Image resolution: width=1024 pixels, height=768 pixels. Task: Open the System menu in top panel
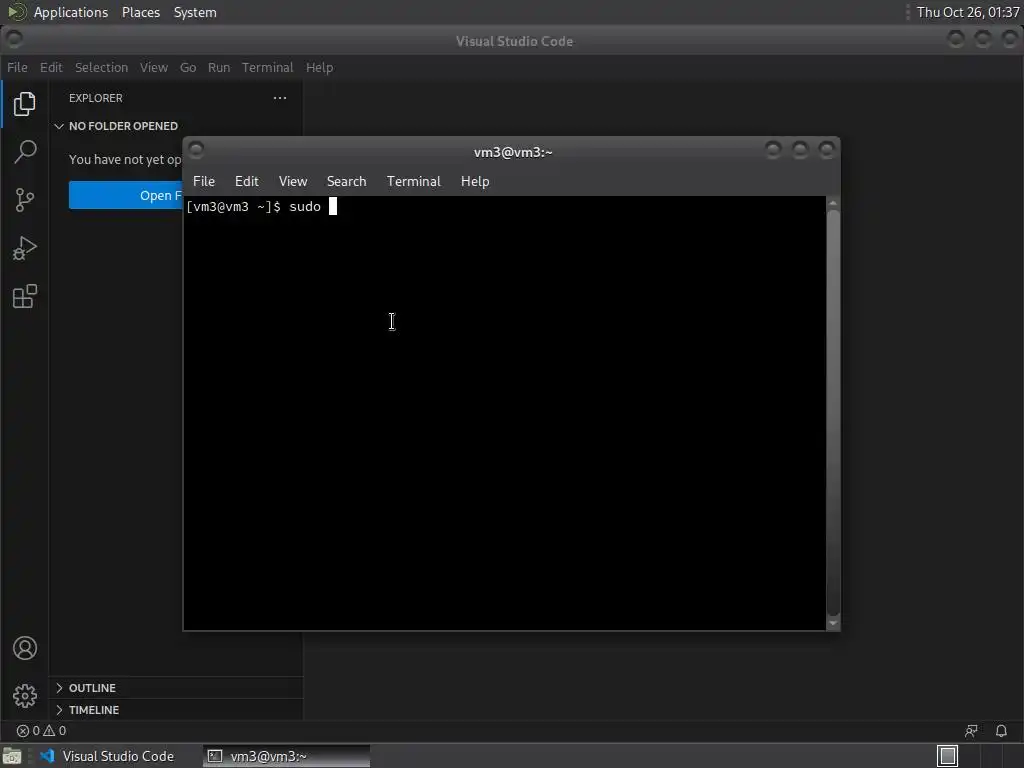(195, 12)
